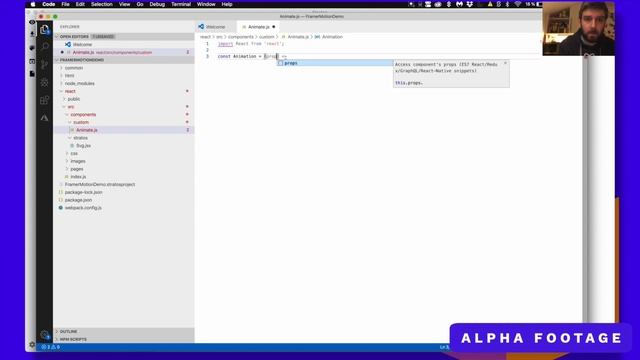640x360 pixels.
Task: Expand the Outline panel
Action: click(124, 331)
